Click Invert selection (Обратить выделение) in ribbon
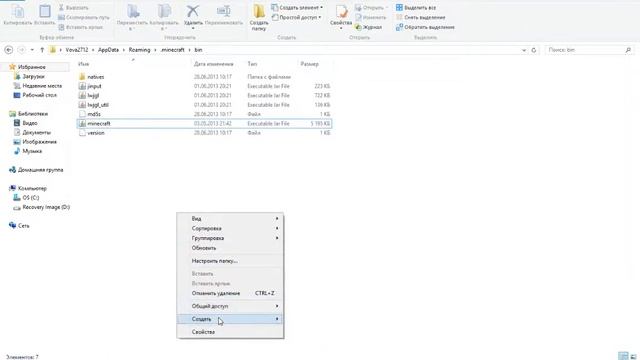The image size is (640, 360). tap(425, 27)
